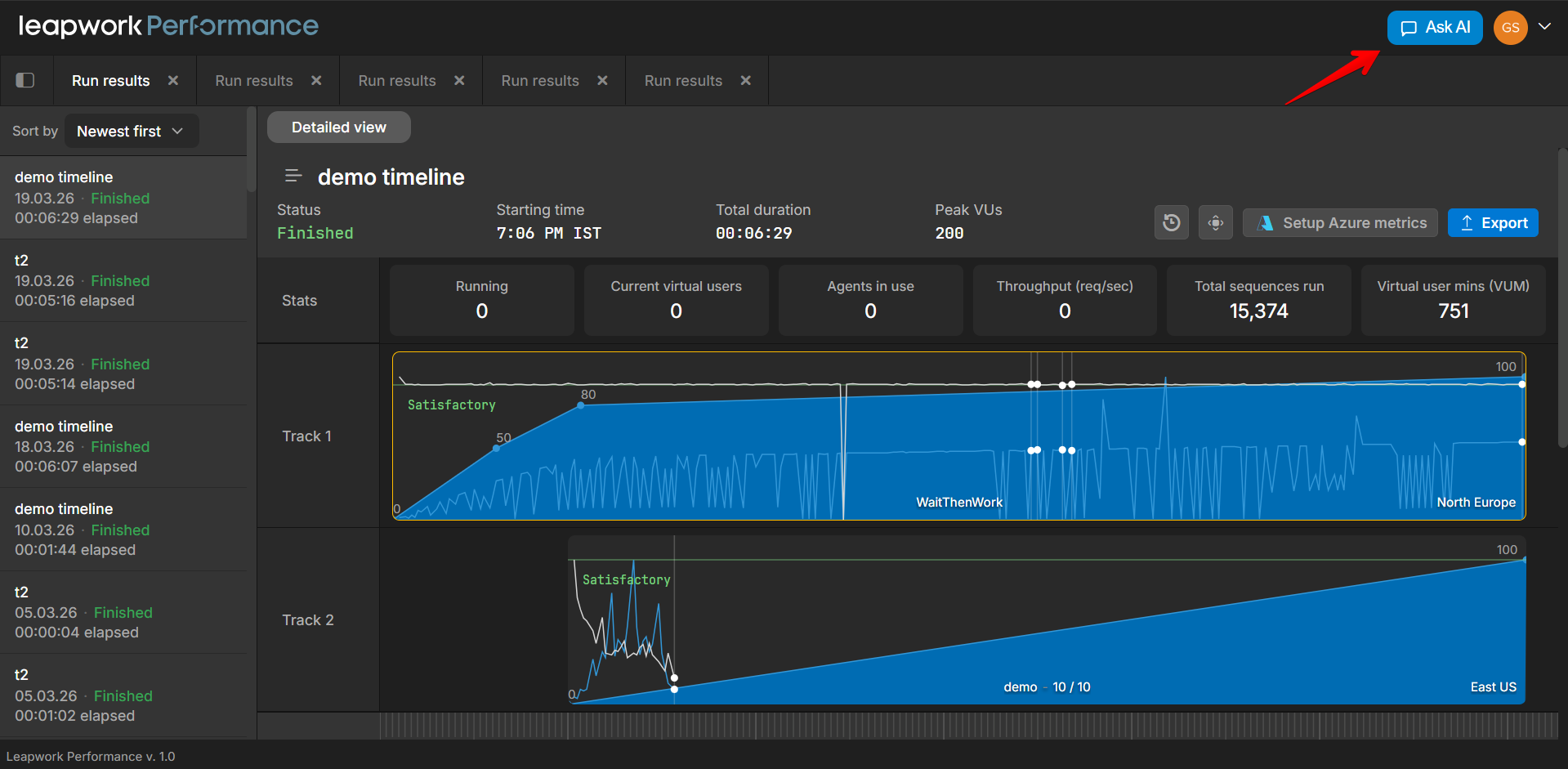Image resolution: width=1568 pixels, height=769 pixels.
Task: Click the GS user avatar
Action: (1510, 28)
